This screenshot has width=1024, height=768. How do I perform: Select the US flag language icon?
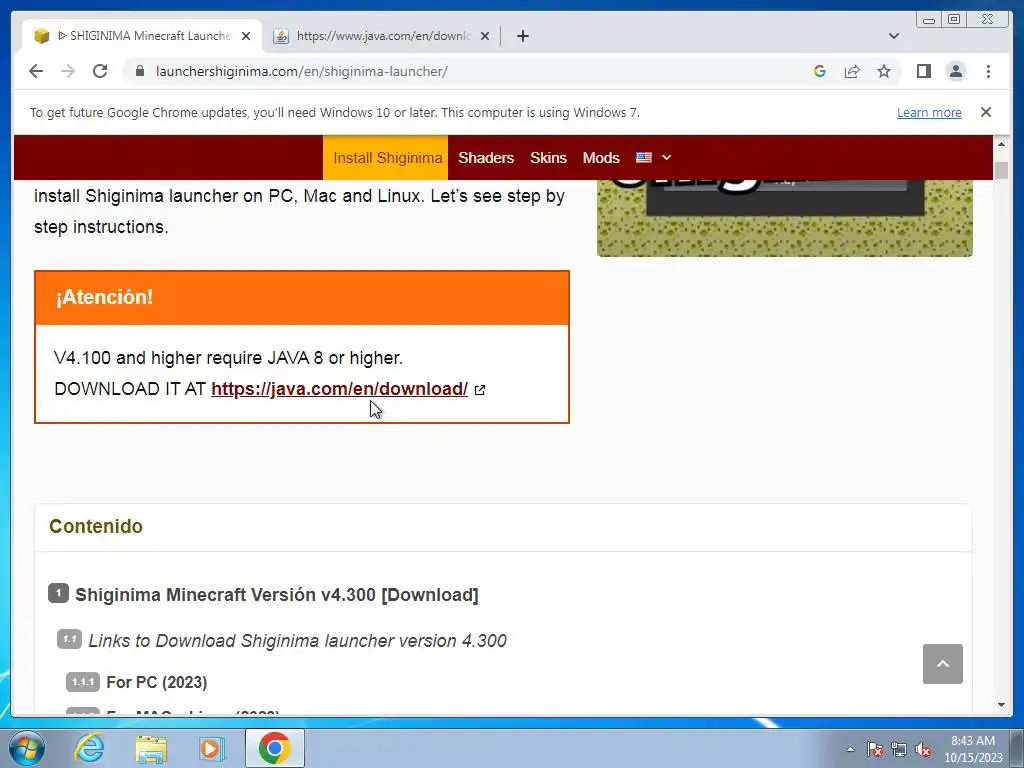tap(644, 157)
